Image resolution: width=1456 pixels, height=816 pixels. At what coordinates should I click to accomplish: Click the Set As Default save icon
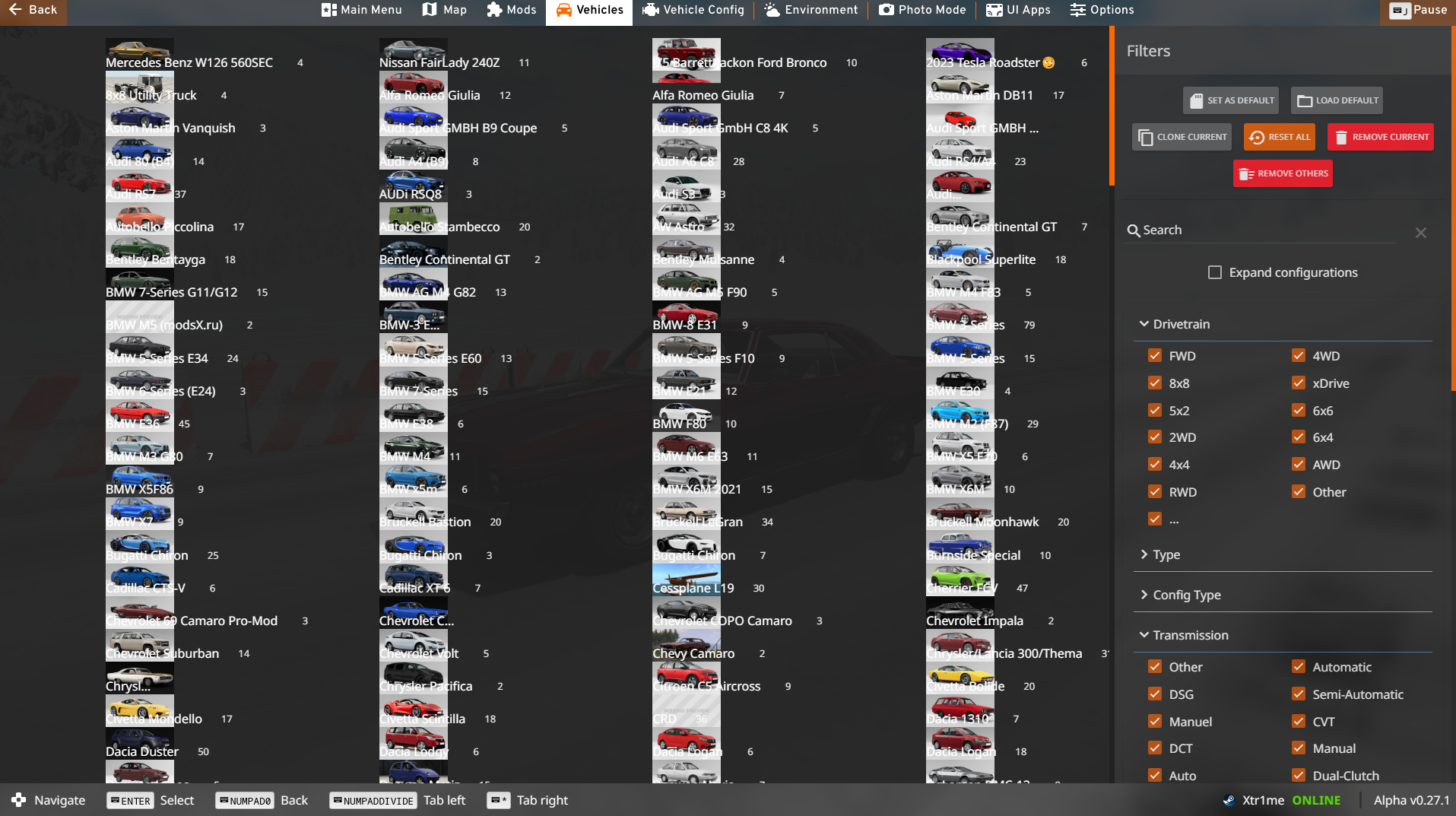tap(1196, 100)
